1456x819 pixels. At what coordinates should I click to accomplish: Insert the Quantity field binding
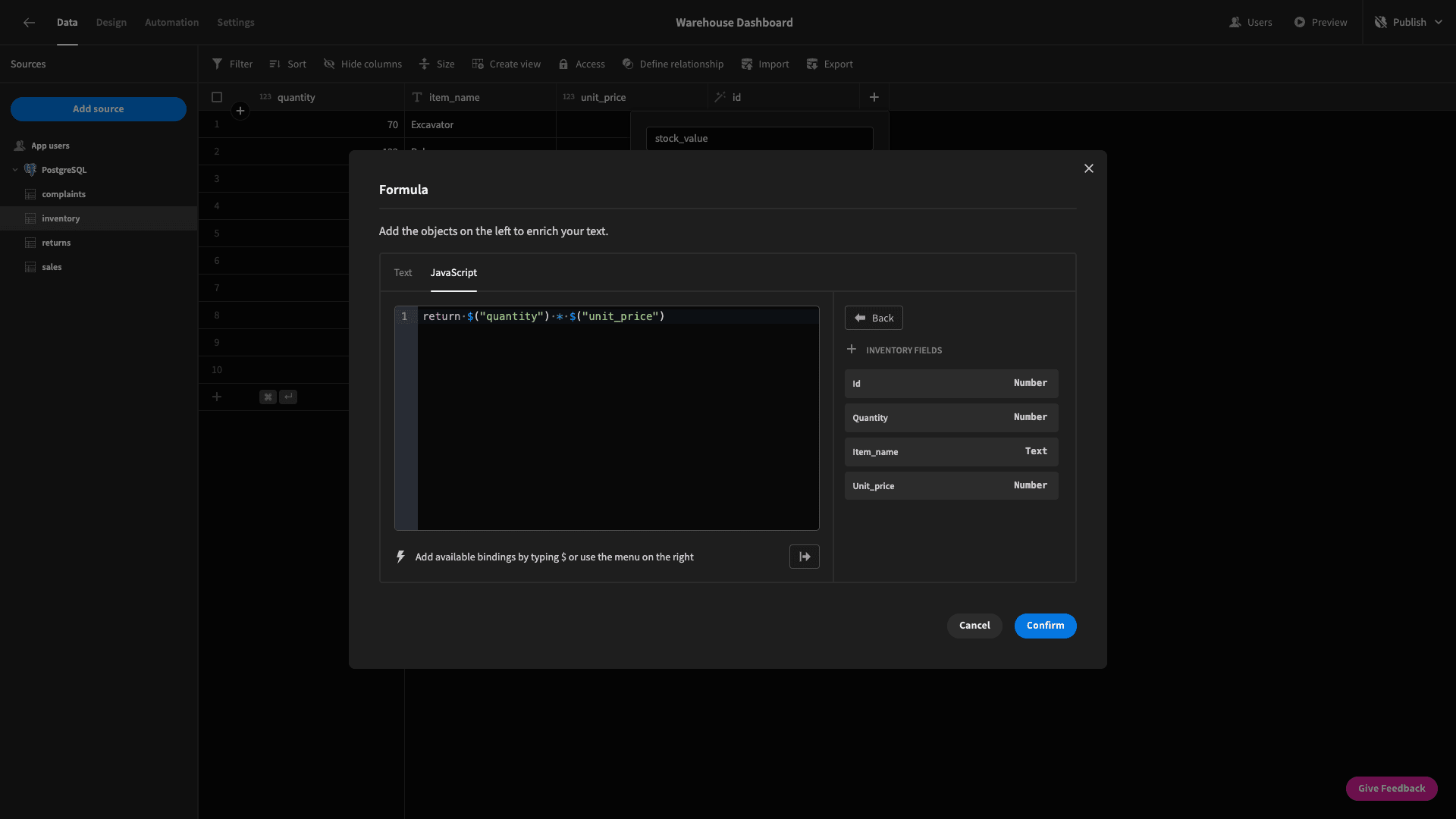tap(951, 418)
